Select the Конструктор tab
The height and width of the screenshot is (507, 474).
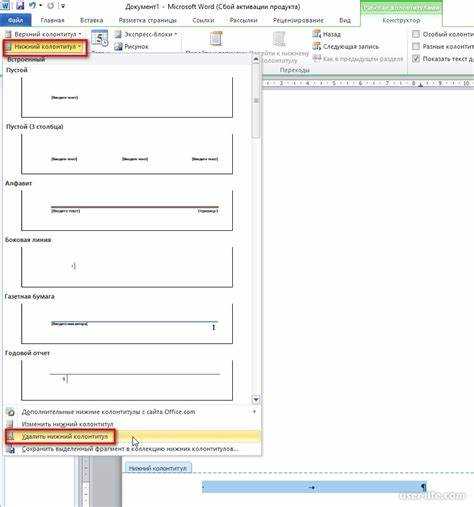(x=401, y=20)
